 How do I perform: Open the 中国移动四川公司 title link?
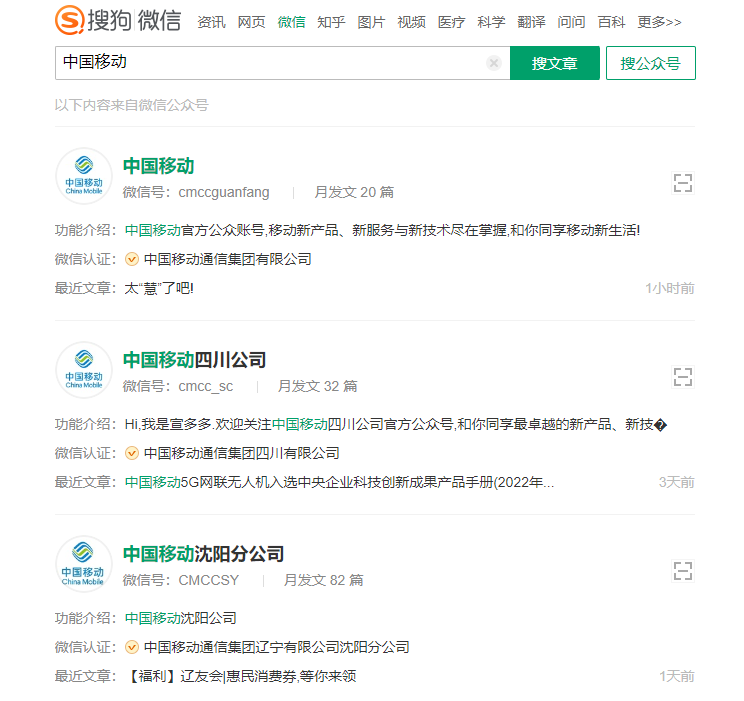click(194, 360)
